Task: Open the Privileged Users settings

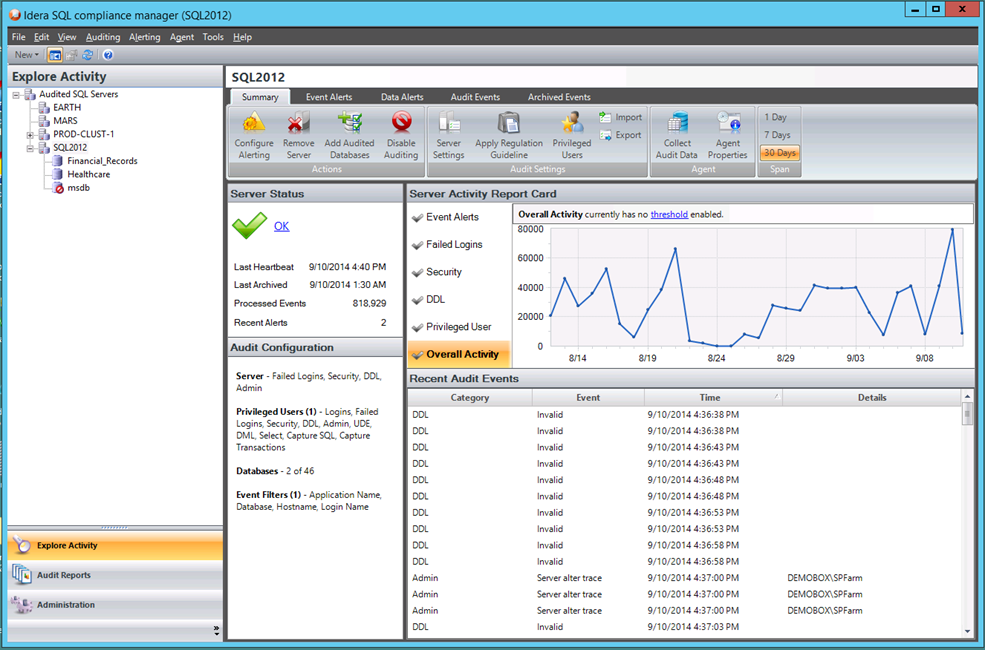Action: pyautogui.click(x=572, y=124)
